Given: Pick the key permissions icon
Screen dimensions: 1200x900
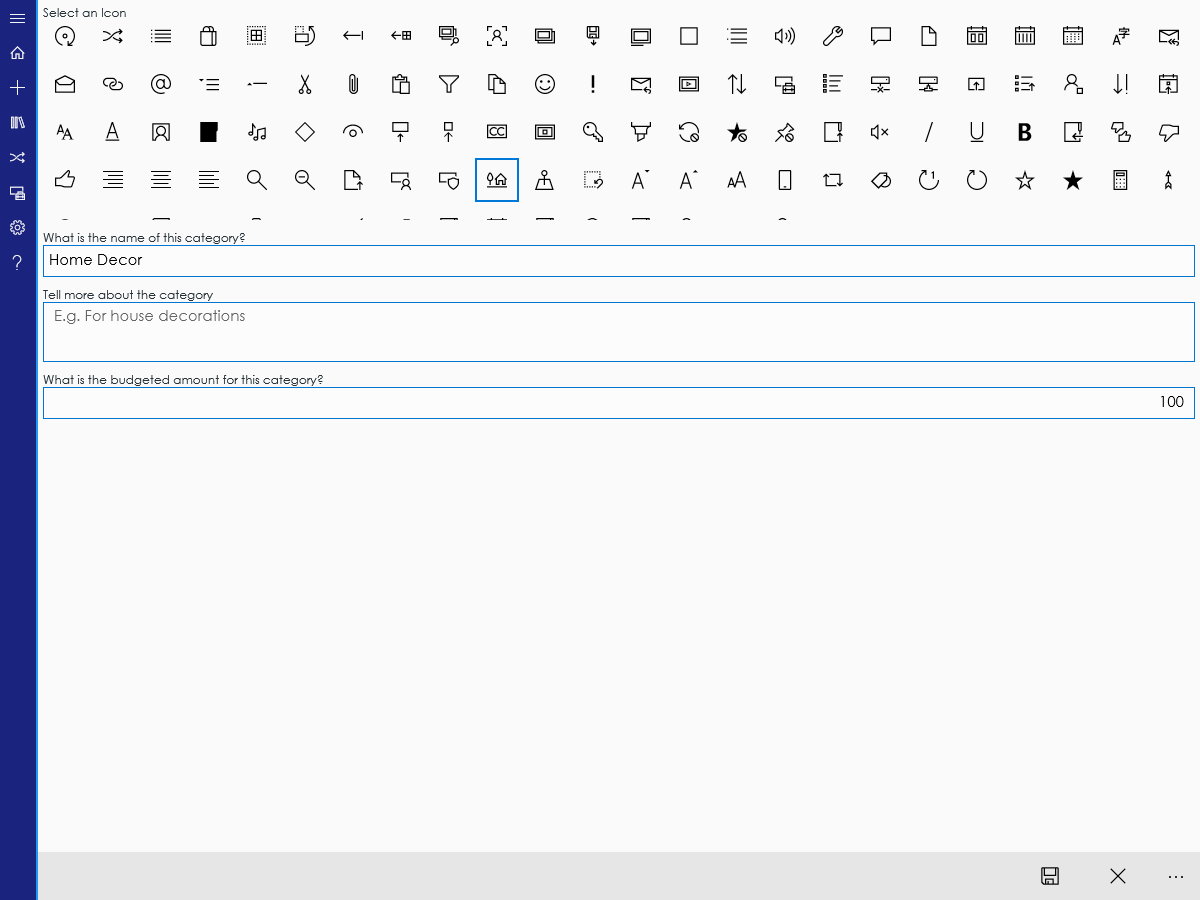Looking at the screenshot, I should click(593, 132).
